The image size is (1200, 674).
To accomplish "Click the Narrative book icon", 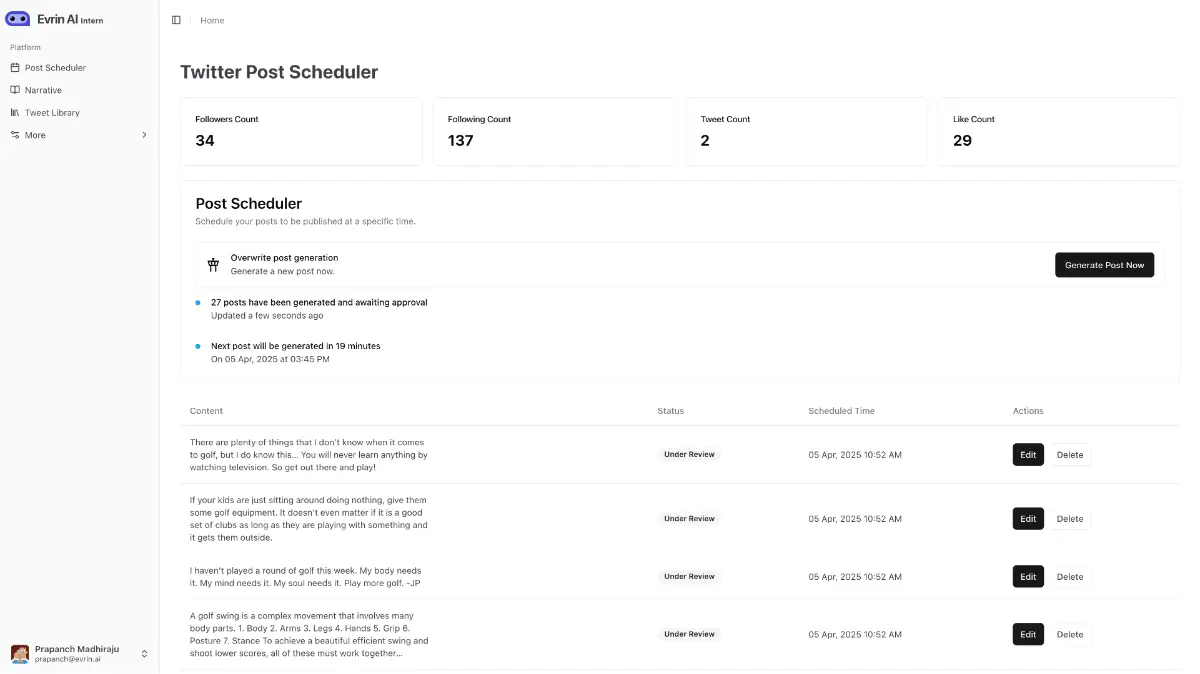I will point(15,90).
